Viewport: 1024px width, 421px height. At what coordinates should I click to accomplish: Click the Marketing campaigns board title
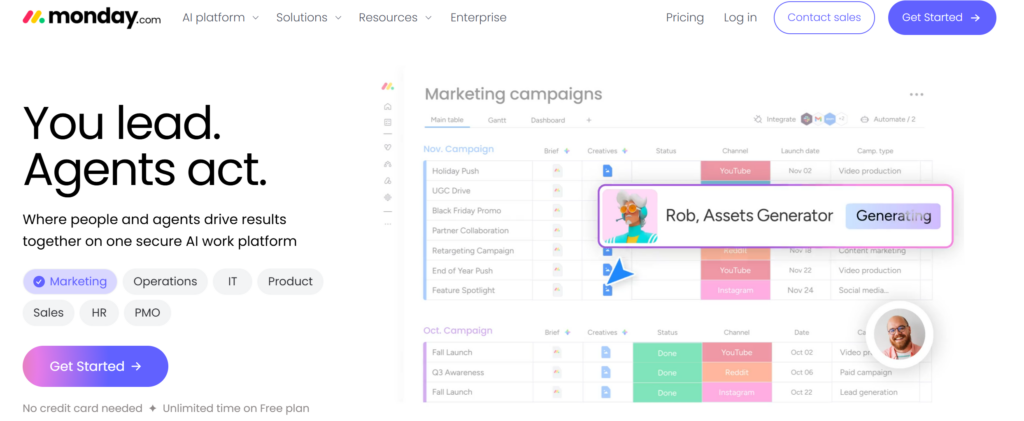click(x=513, y=94)
